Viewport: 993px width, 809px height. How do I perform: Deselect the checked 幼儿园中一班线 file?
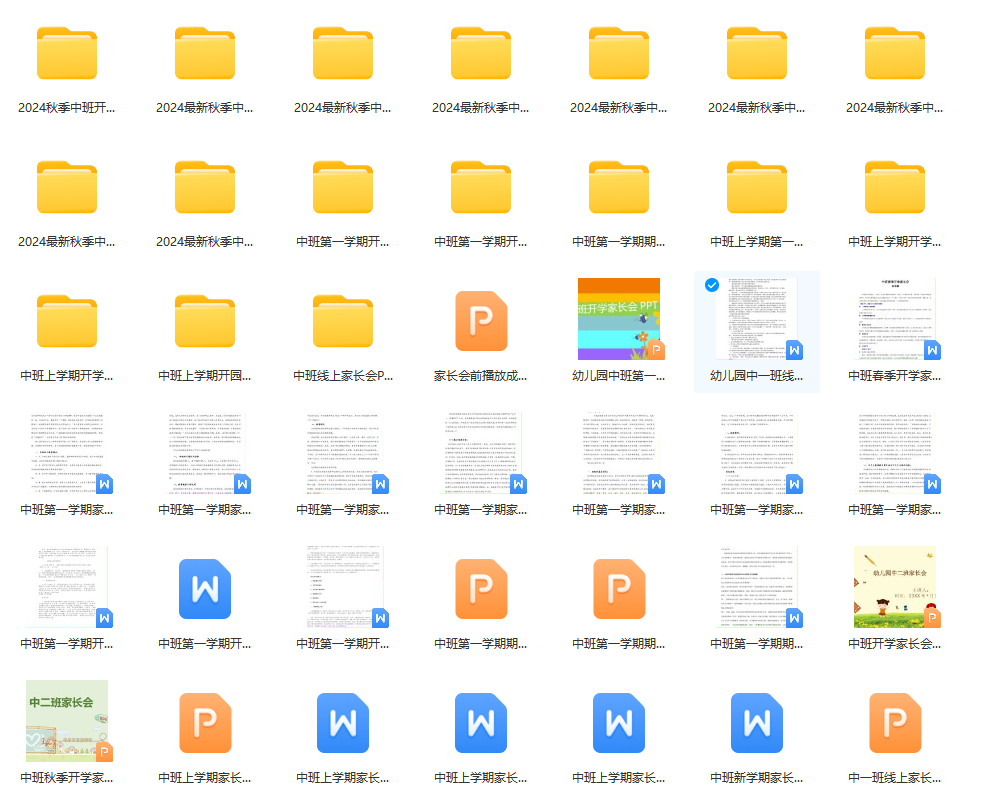point(711,284)
